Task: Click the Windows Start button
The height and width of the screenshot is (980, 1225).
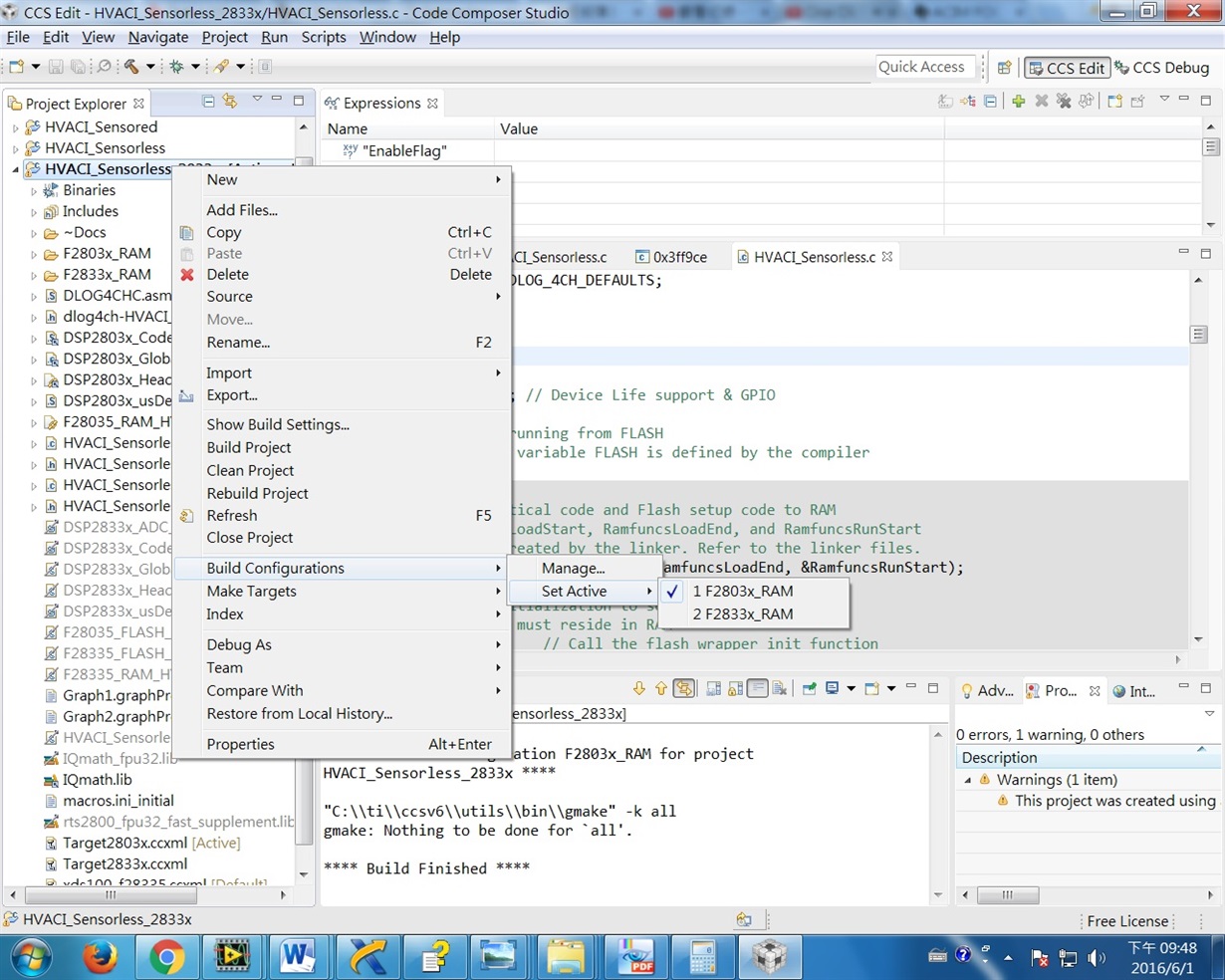Action: (x=29, y=957)
